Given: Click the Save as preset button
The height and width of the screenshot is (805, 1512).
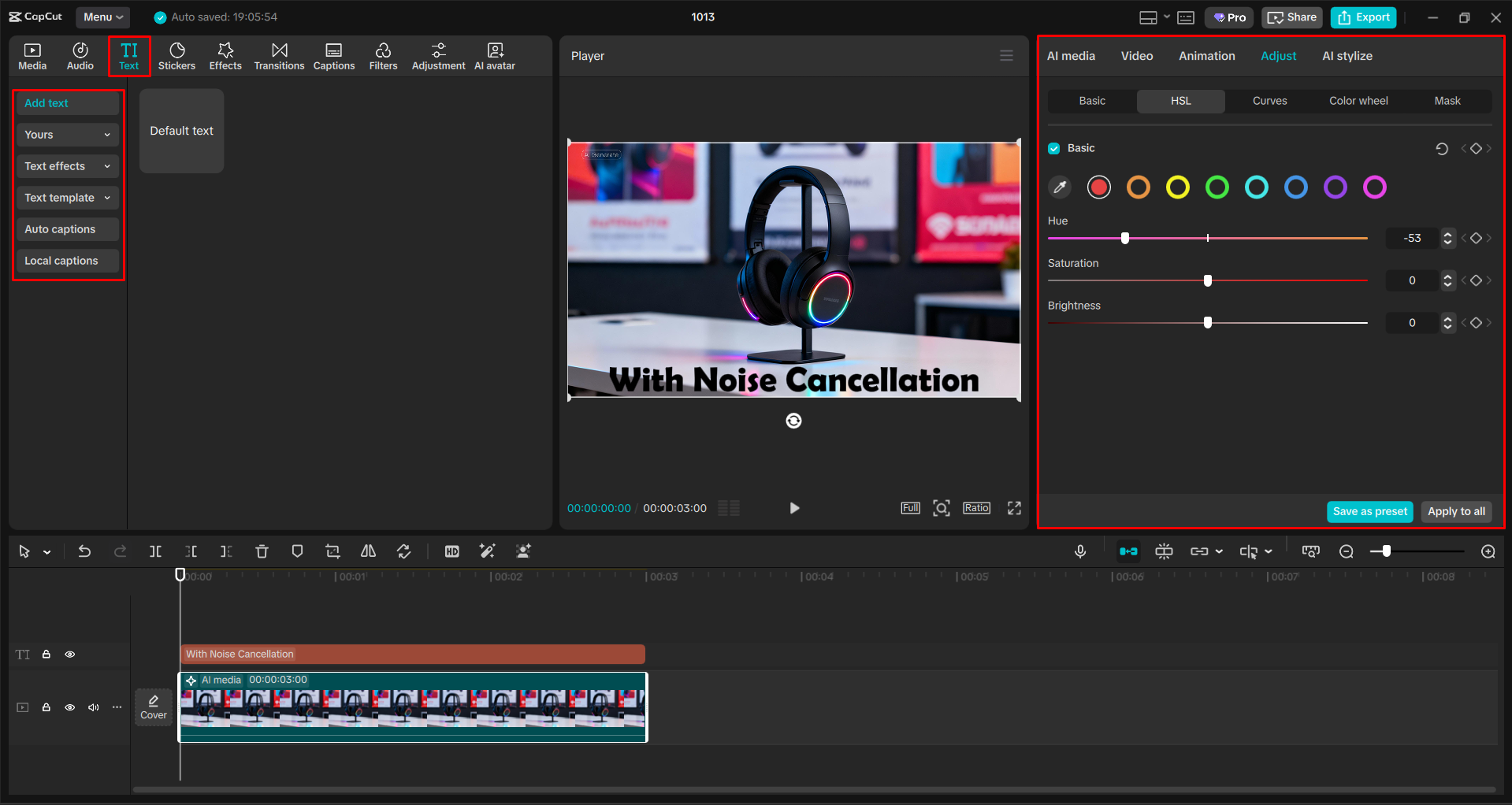Looking at the screenshot, I should point(1369,511).
